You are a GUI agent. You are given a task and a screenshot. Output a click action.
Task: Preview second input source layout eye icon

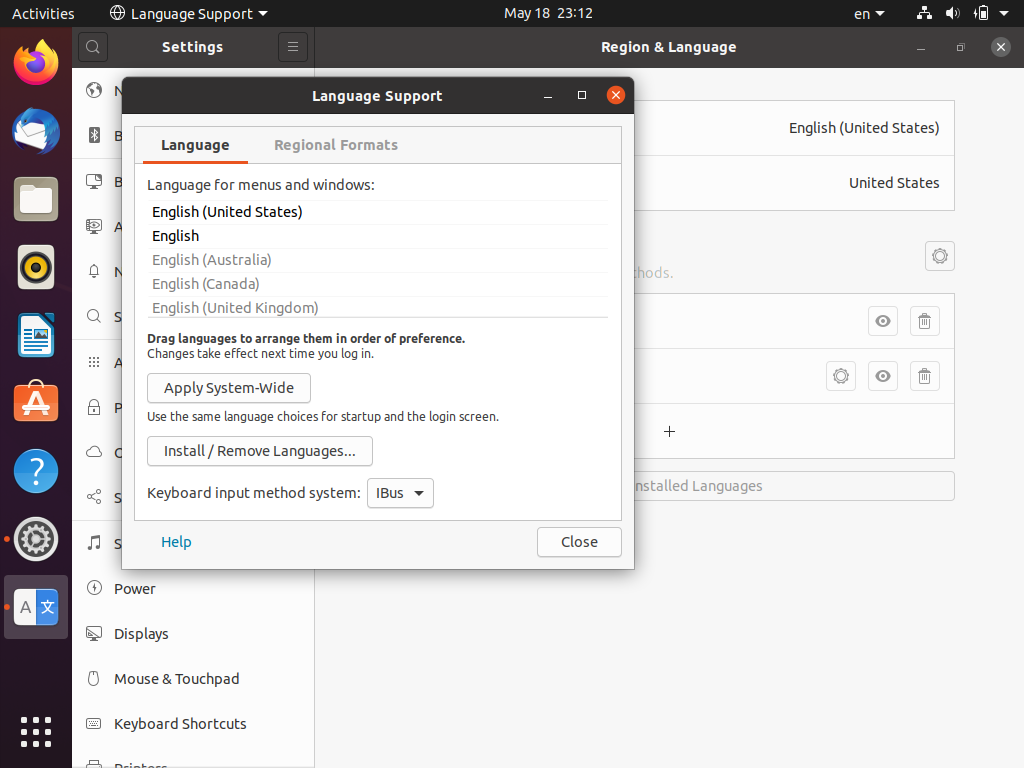click(883, 376)
